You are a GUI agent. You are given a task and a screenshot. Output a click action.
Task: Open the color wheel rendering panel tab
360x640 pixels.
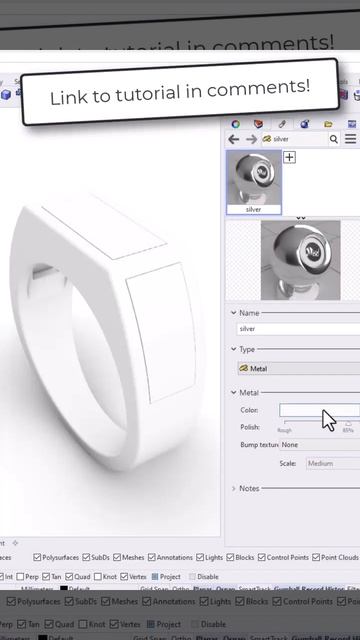point(236,124)
